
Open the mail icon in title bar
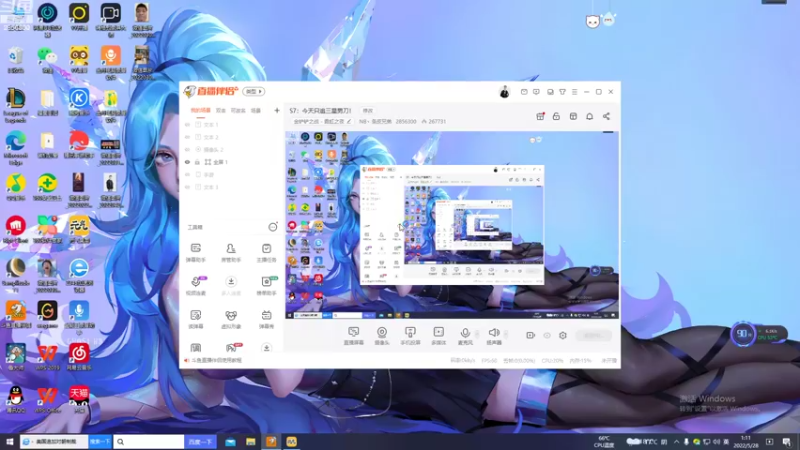click(524, 92)
